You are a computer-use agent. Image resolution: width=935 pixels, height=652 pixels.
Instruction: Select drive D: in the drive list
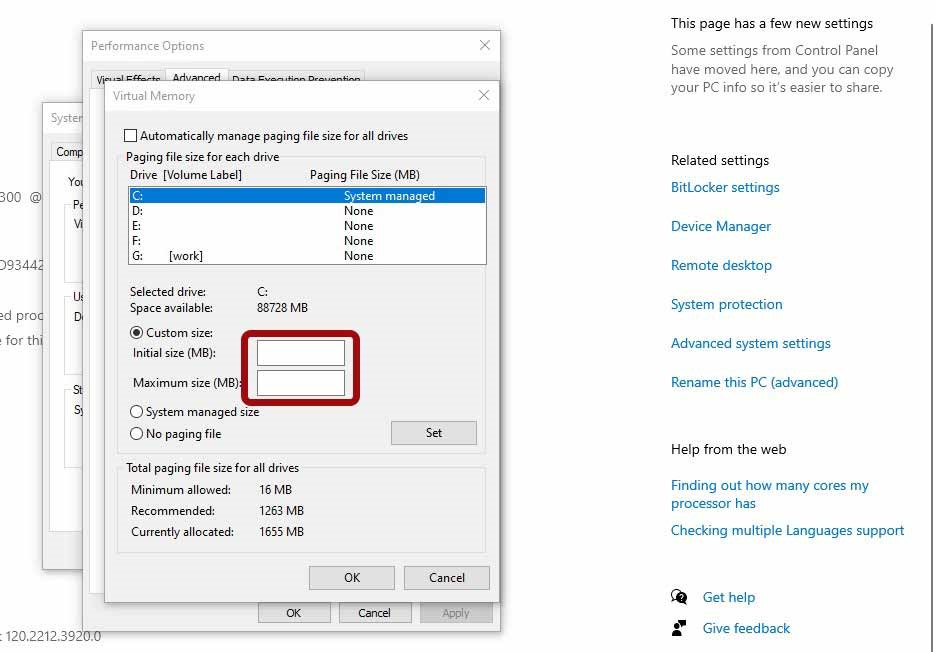tap(306, 211)
